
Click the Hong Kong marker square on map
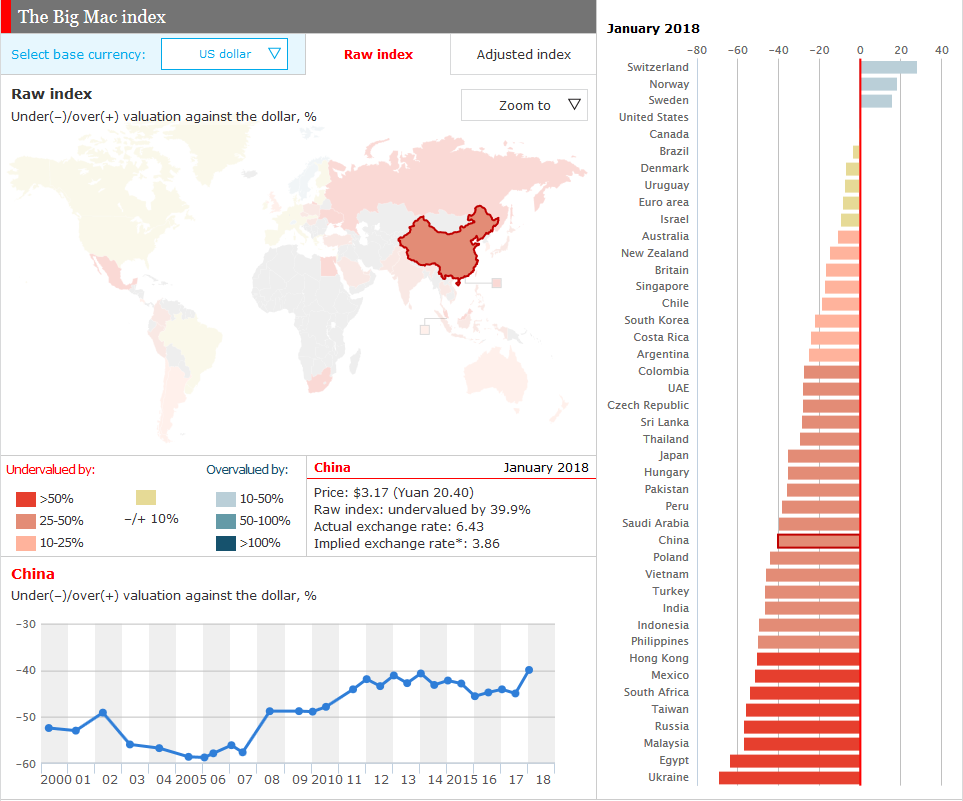[x=497, y=283]
